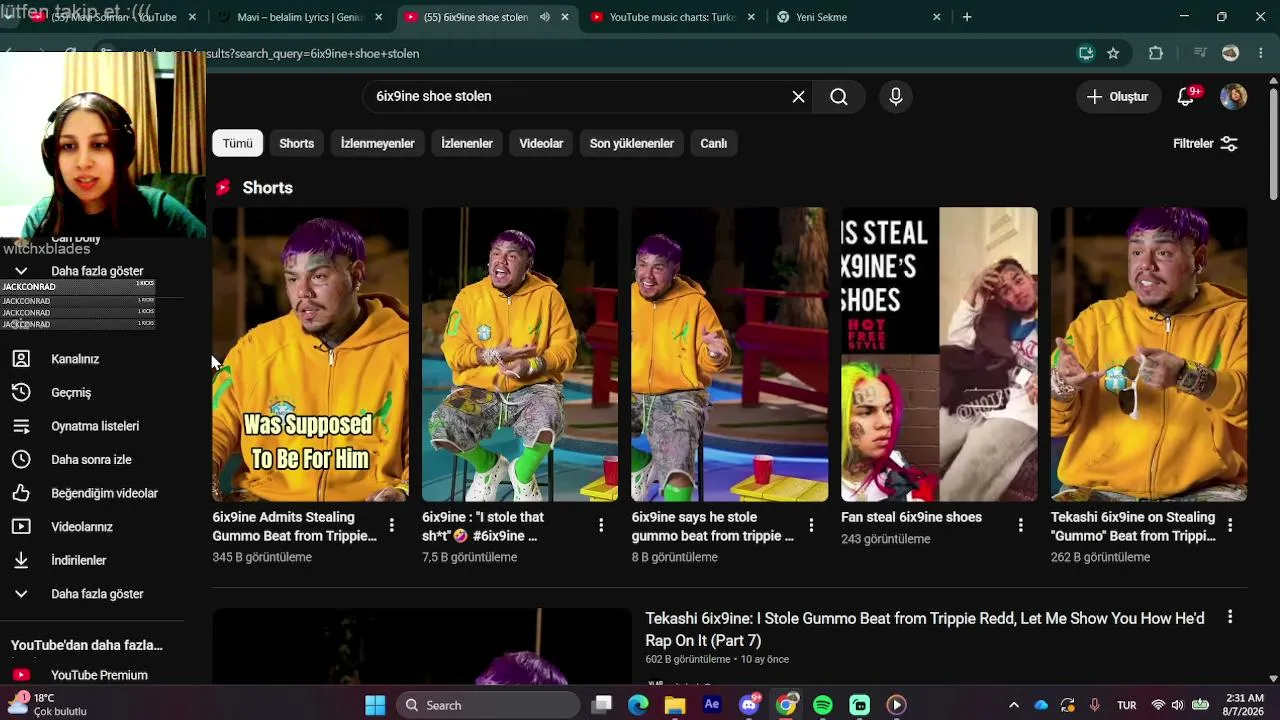The image size is (1280, 720).
Task: Expand lower Daha fazla göster under İndirilenler
Action: pyautogui.click(x=97, y=594)
